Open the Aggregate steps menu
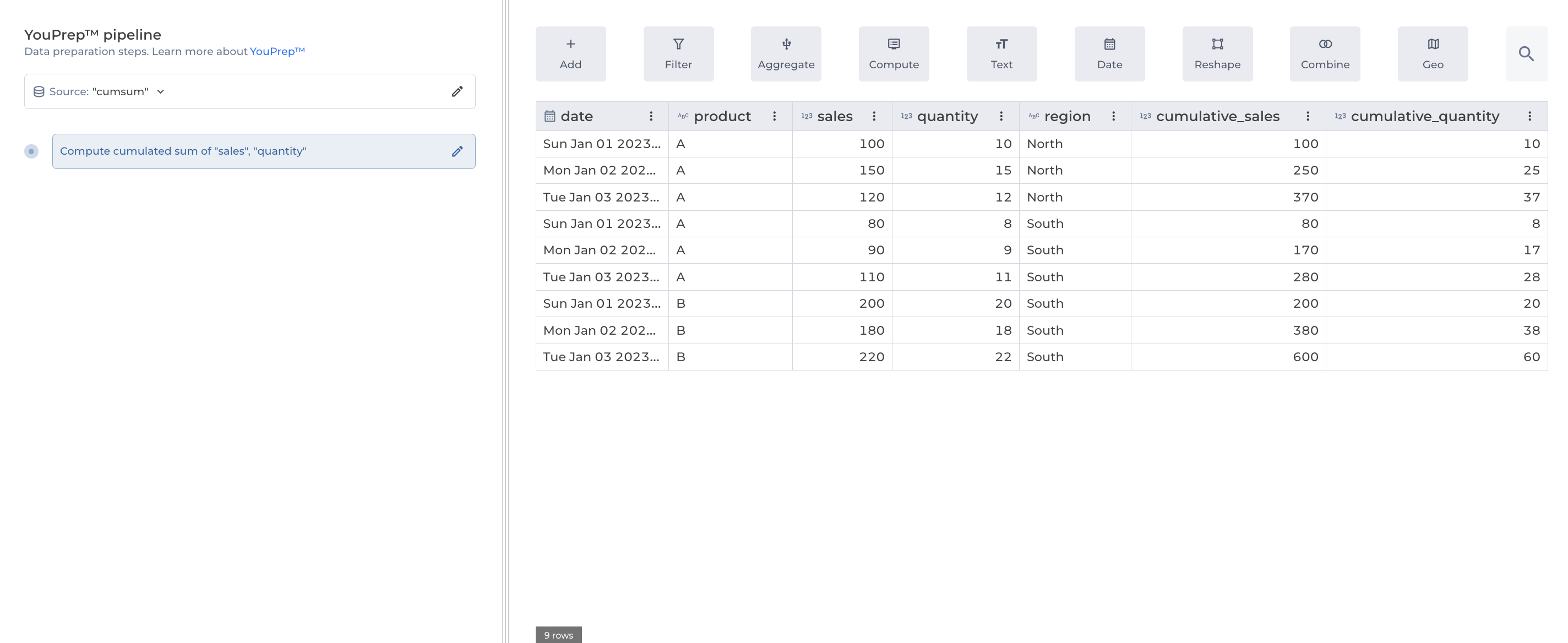1568x643 pixels. (785, 53)
